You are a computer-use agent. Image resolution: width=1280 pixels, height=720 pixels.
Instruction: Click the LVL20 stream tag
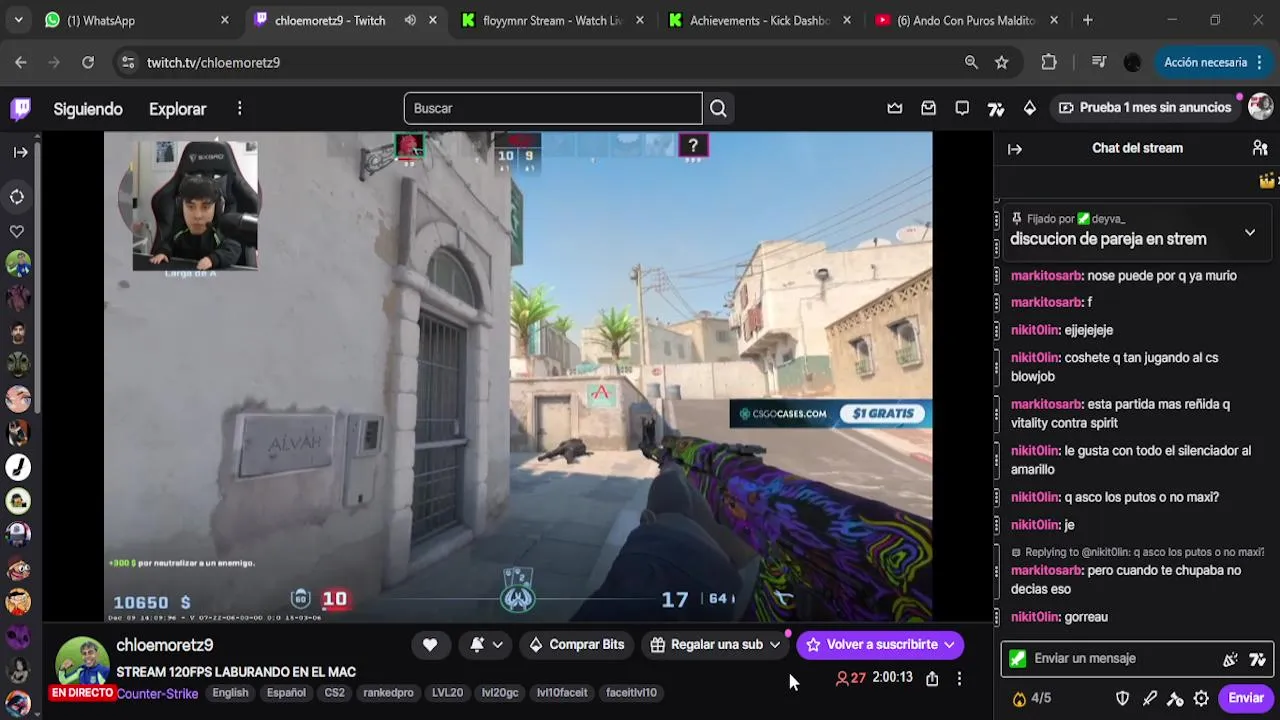447,693
